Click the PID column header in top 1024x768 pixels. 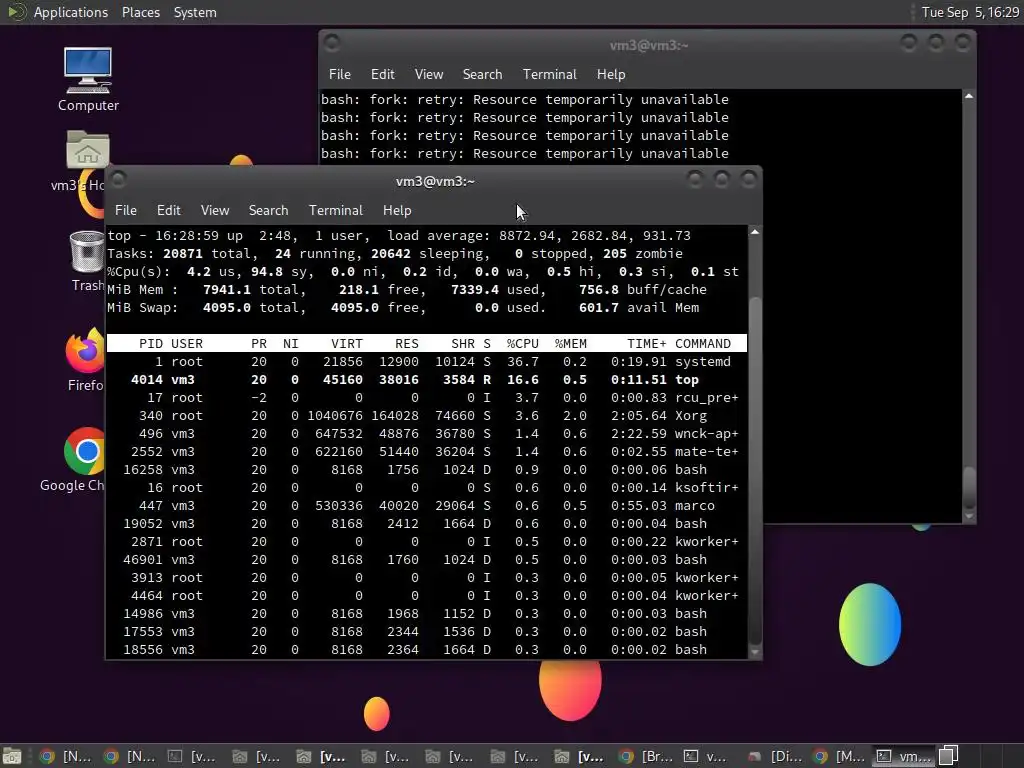151,344
